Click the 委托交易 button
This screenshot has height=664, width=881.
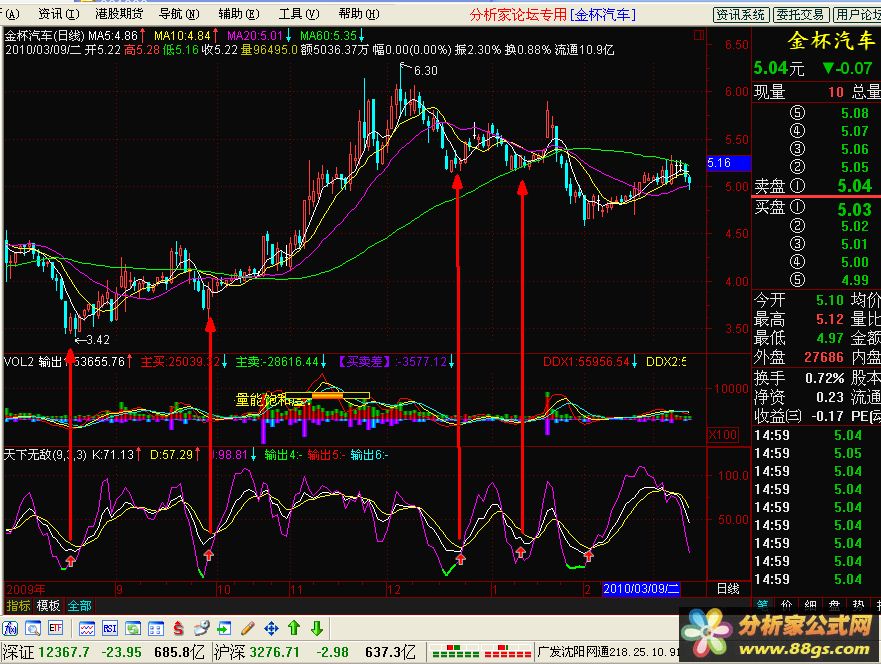click(x=800, y=15)
